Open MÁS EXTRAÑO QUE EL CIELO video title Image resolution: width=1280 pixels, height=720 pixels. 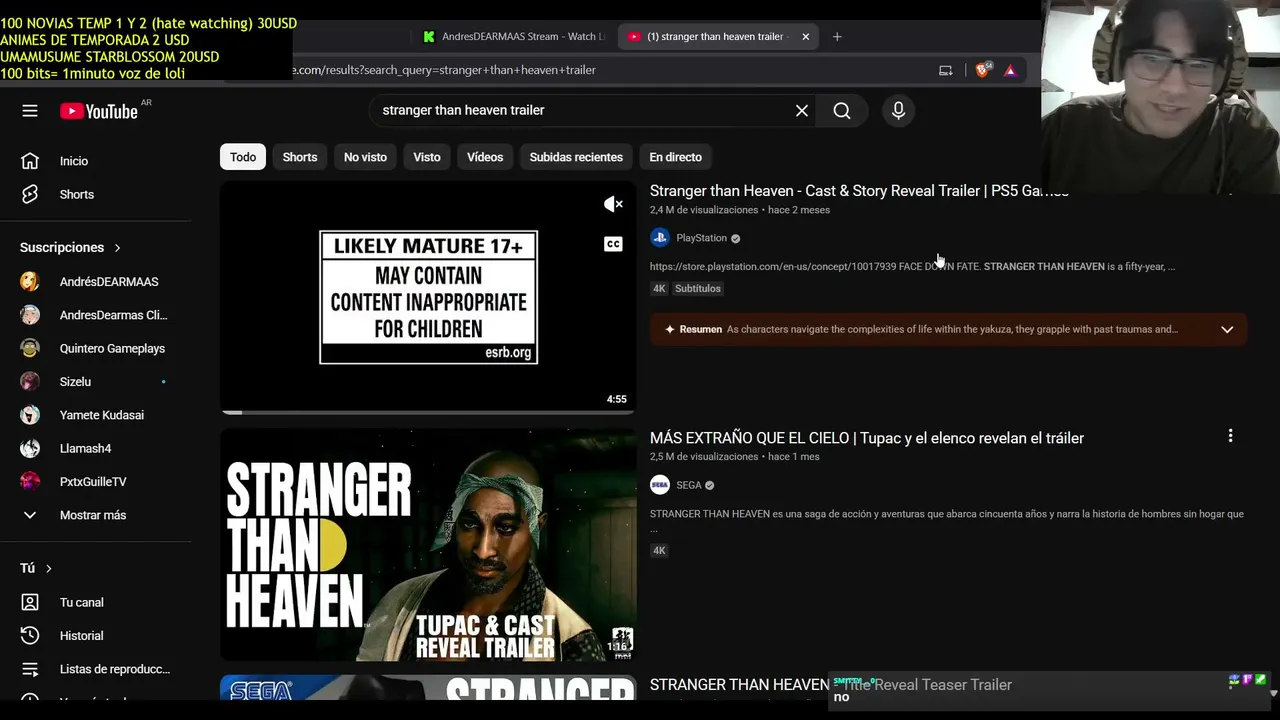[867, 438]
